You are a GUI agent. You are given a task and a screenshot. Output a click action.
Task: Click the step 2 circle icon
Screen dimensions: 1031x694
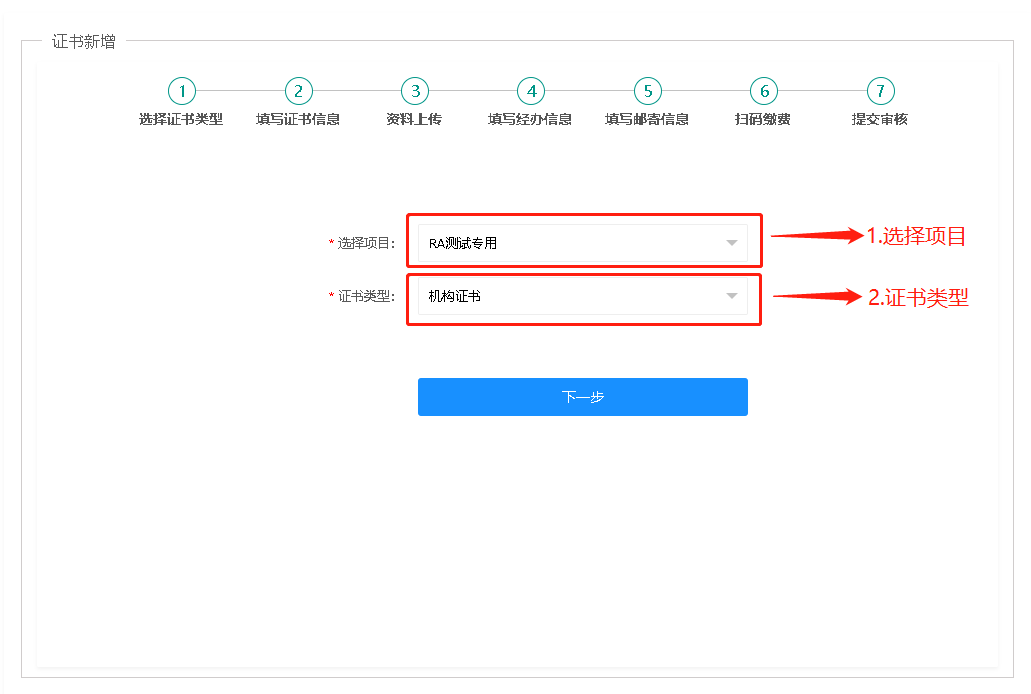coord(298,91)
